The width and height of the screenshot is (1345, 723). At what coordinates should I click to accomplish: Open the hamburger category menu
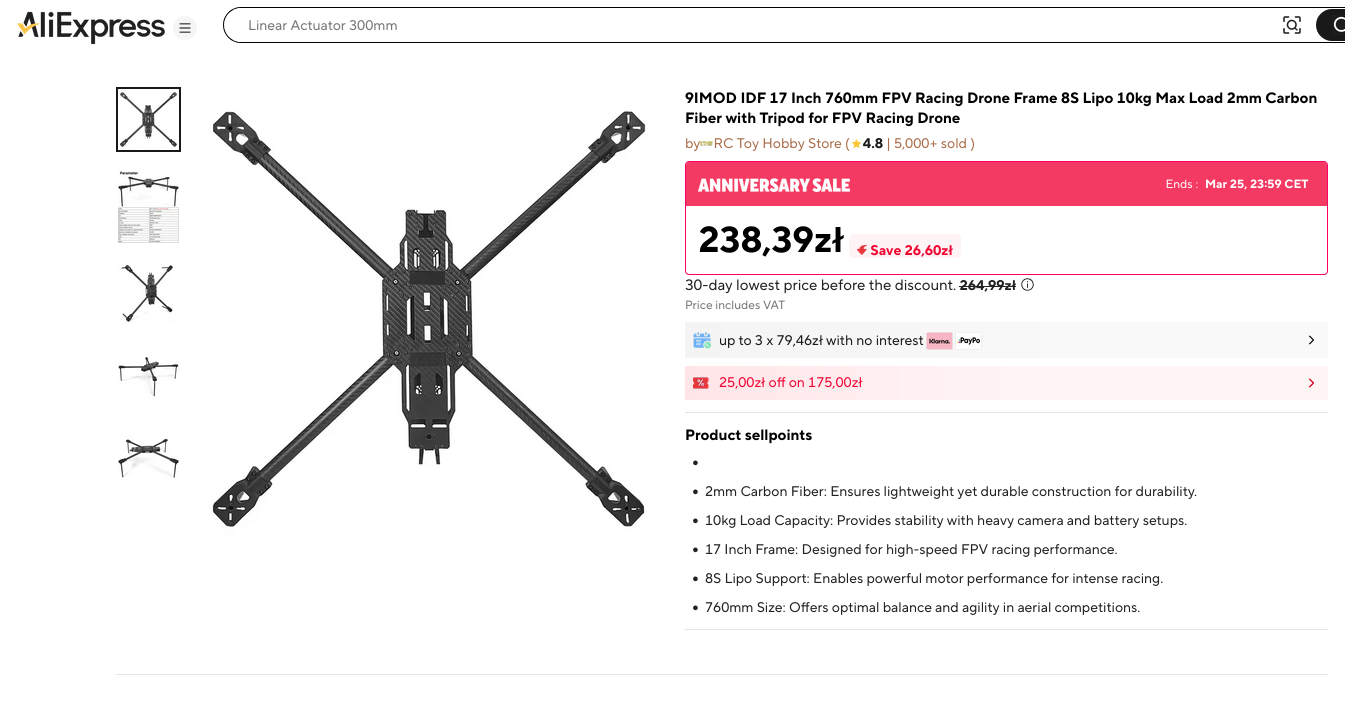[x=185, y=28]
